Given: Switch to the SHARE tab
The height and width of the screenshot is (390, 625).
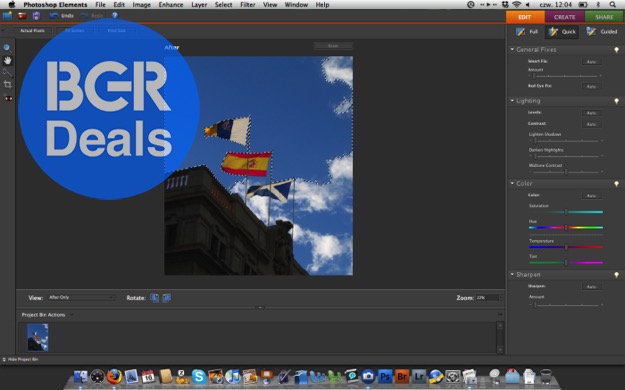Looking at the screenshot, I should click(604, 17).
